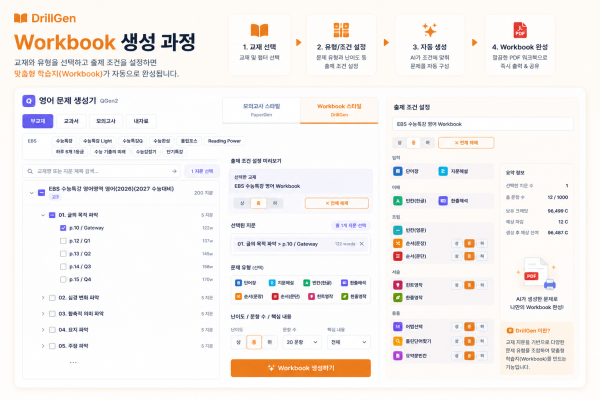Check the p.12 / Q1 checkbox
This screenshot has width=600, height=400.
pyautogui.click(x=63, y=241)
